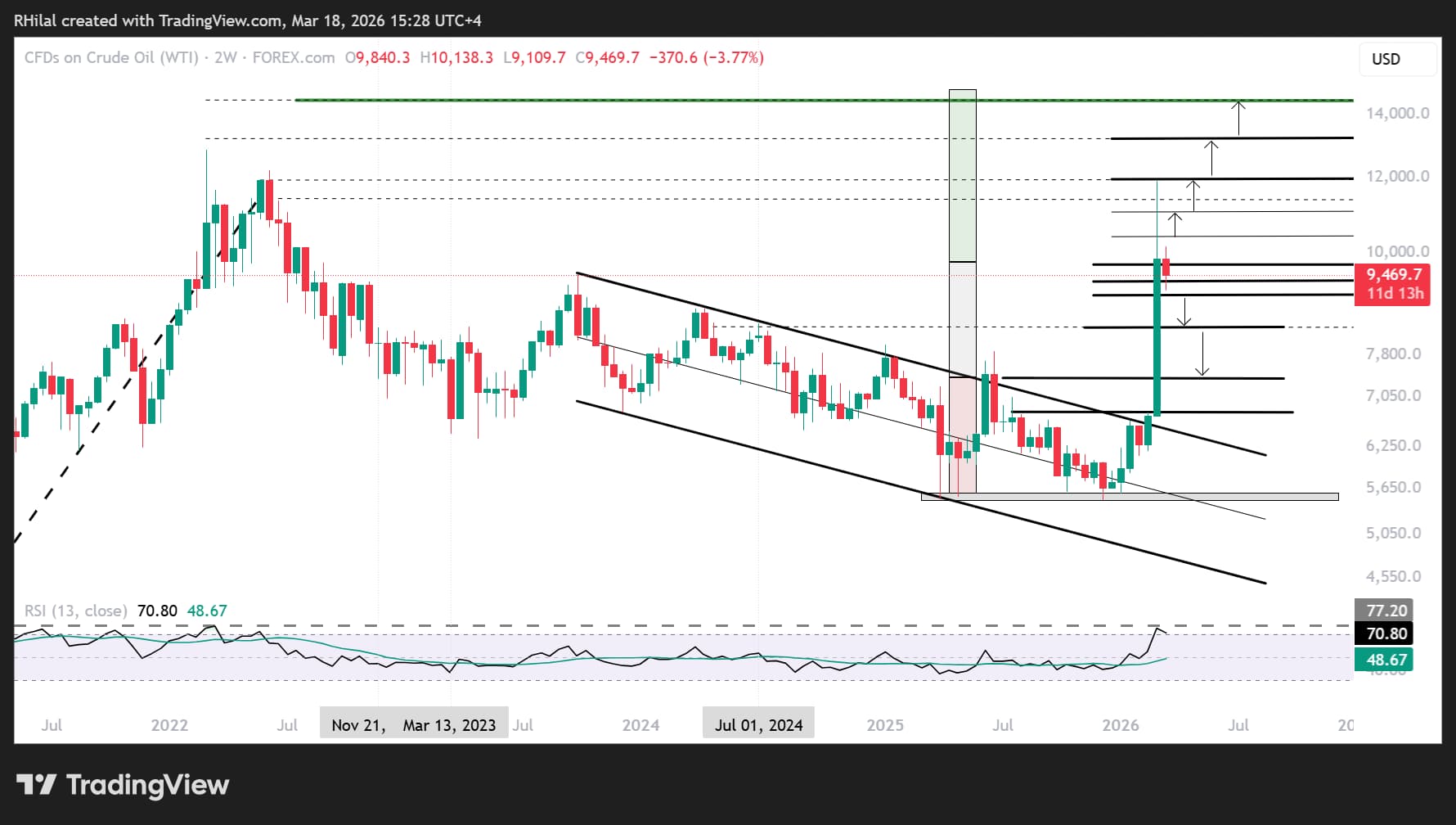Screen dimensions: 1456x825
Task: Click the 11d 13h candle countdown label
Action: tap(1395, 294)
